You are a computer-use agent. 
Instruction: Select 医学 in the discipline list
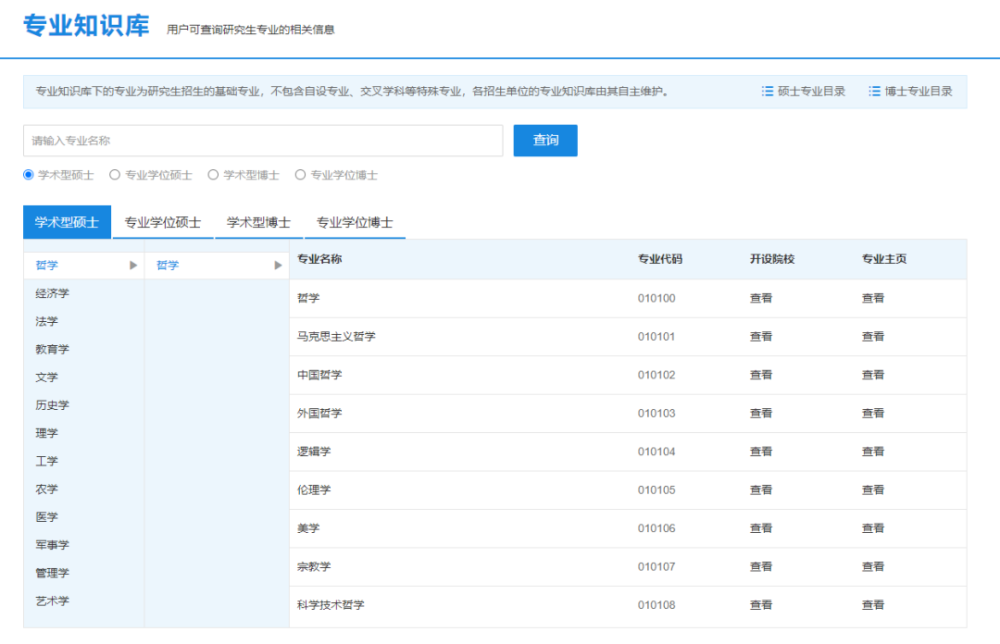[x=47, y=517]
